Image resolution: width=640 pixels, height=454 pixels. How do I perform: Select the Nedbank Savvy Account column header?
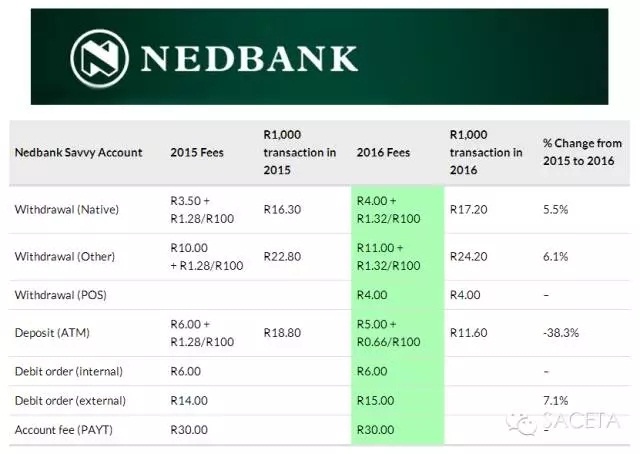(78, 153)
